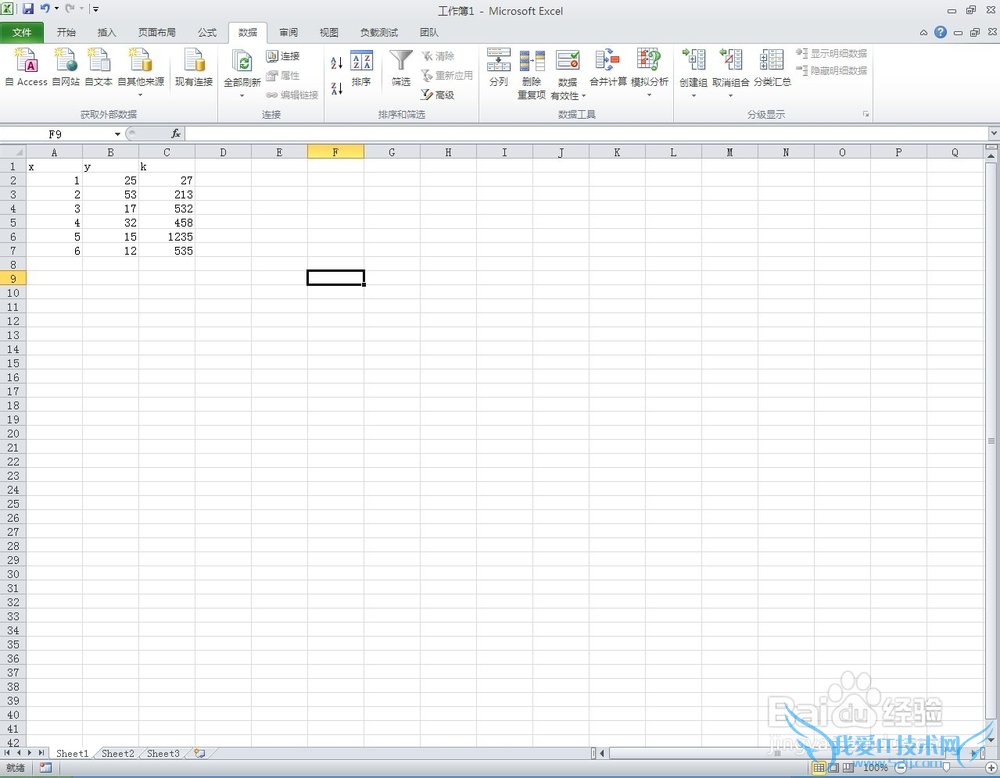Import data from Access
This screenshot has width=1000, height=778.
point(26,68)
